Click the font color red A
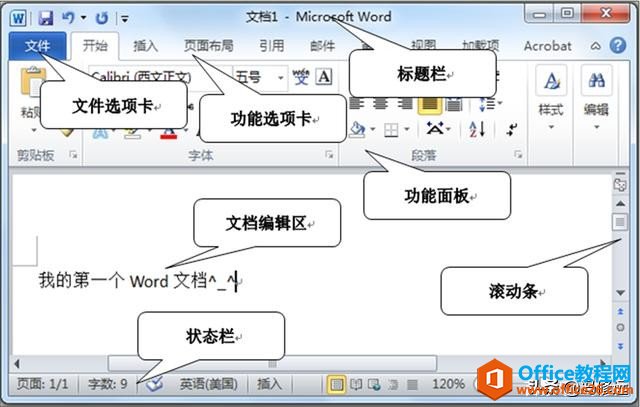This screenshot has height=407, width=640. pyautogui.click(x=169, y=134)
